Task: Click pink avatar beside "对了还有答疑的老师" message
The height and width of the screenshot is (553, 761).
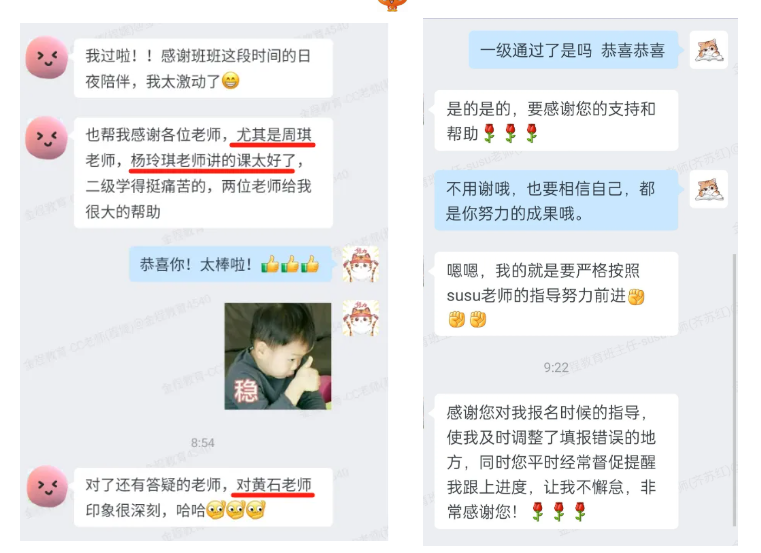Action: point(47,486)
